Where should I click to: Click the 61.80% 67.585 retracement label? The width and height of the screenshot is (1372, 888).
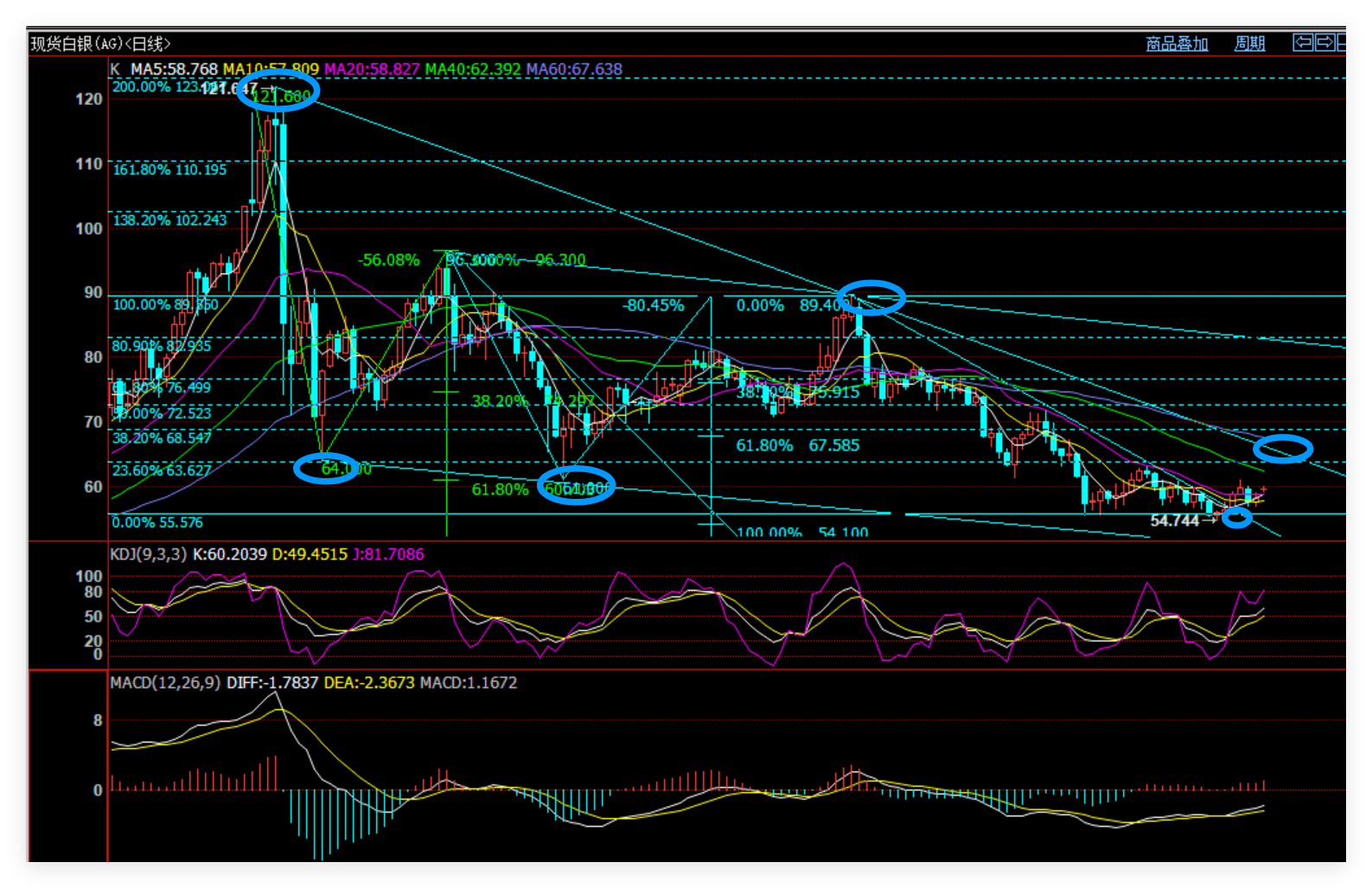798,445
